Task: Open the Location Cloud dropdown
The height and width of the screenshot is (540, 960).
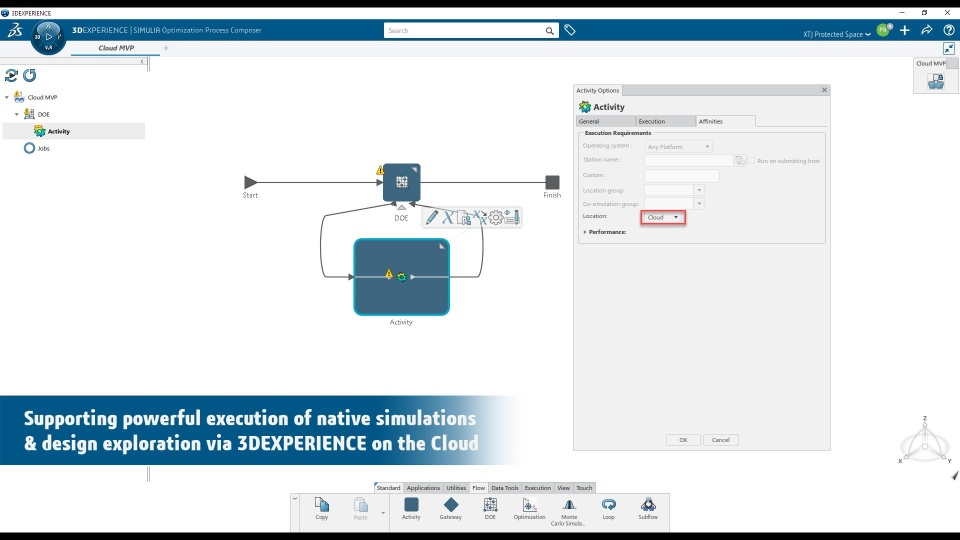Action: 663,217
